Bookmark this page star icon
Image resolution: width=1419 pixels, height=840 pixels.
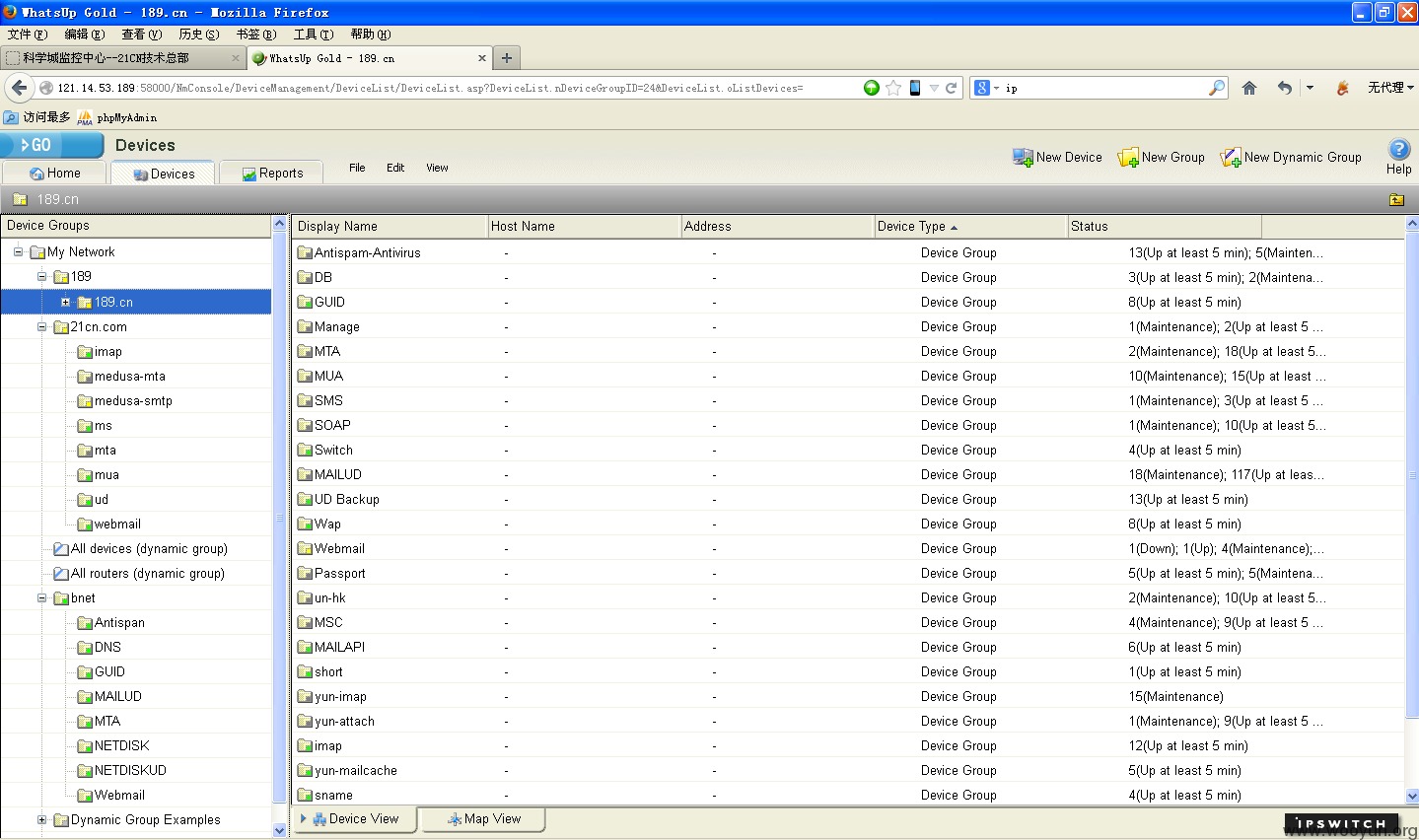(x=893, y=88)
